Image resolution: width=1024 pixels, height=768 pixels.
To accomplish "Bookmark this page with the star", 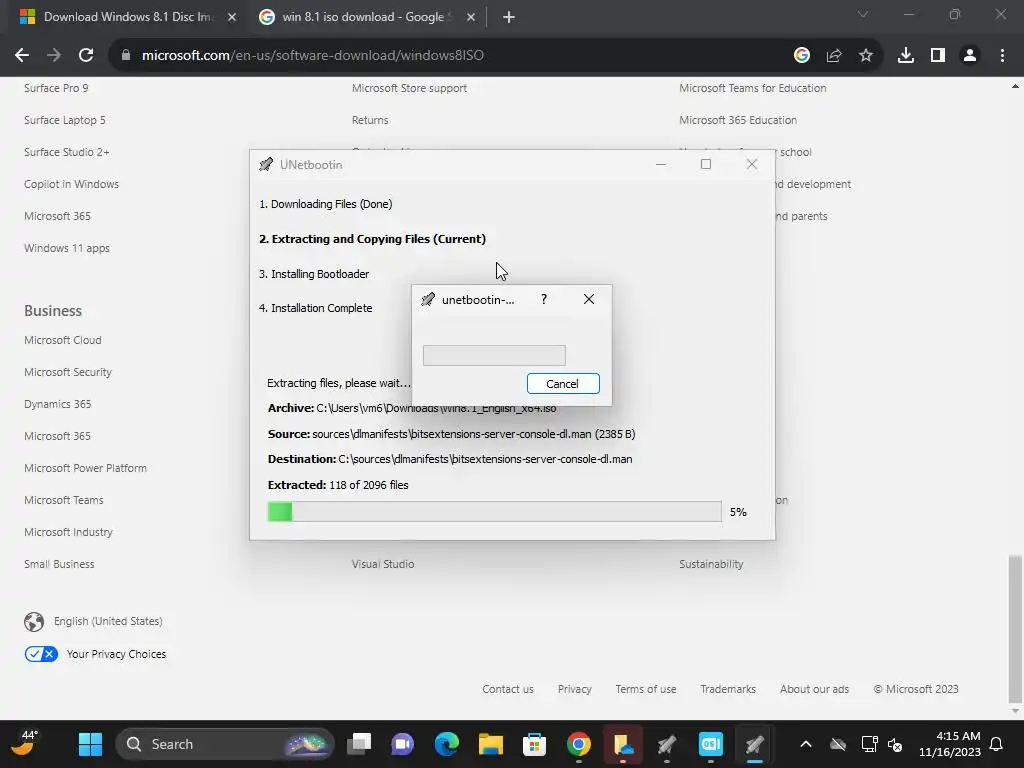I will click(866, 56).
